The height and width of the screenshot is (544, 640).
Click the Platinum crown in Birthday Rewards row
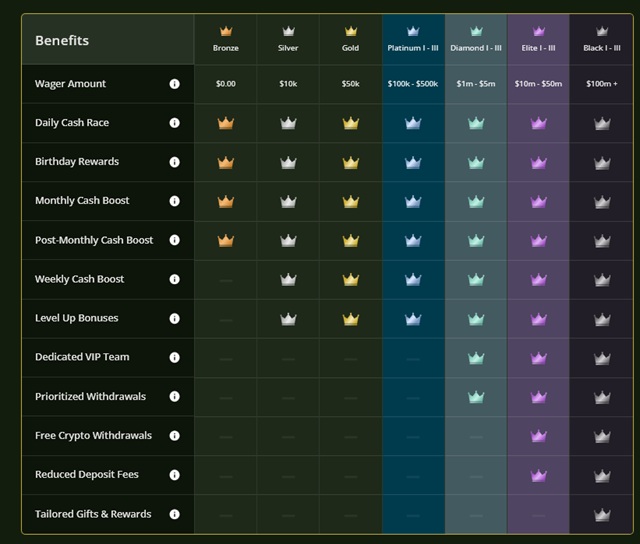click(x=413, y=162)
